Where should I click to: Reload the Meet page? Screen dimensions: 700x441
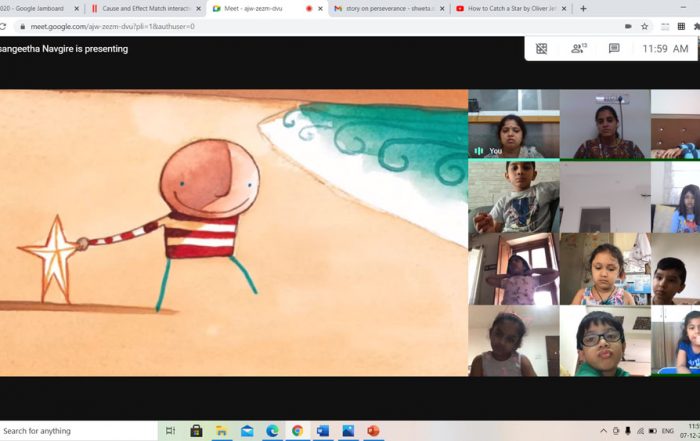[3, 27]
